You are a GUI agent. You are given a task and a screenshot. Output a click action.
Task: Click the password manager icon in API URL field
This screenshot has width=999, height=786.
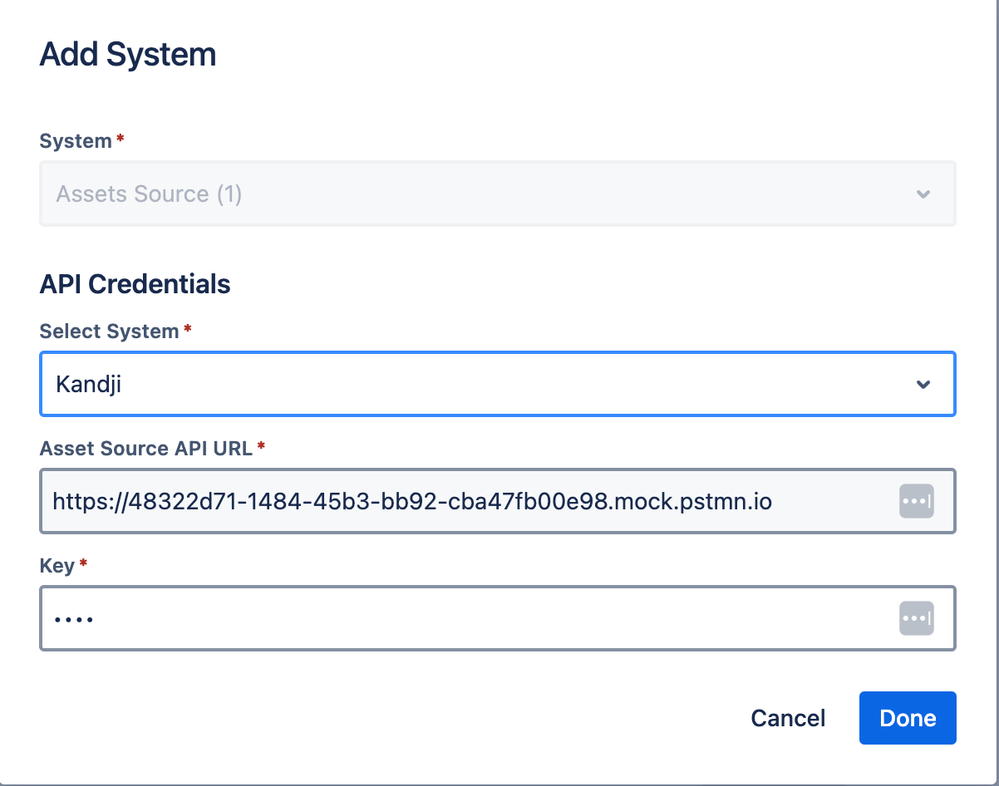[916, 501]
